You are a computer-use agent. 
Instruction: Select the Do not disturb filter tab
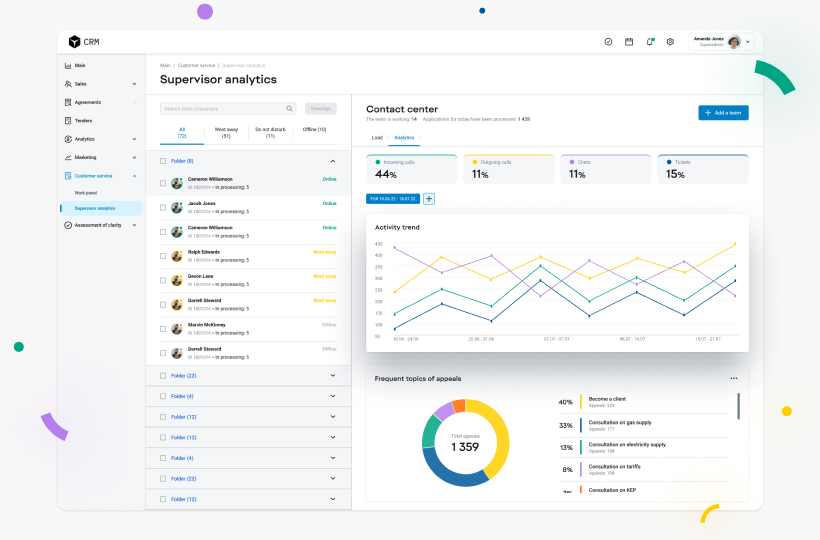(x=270, y=132)
